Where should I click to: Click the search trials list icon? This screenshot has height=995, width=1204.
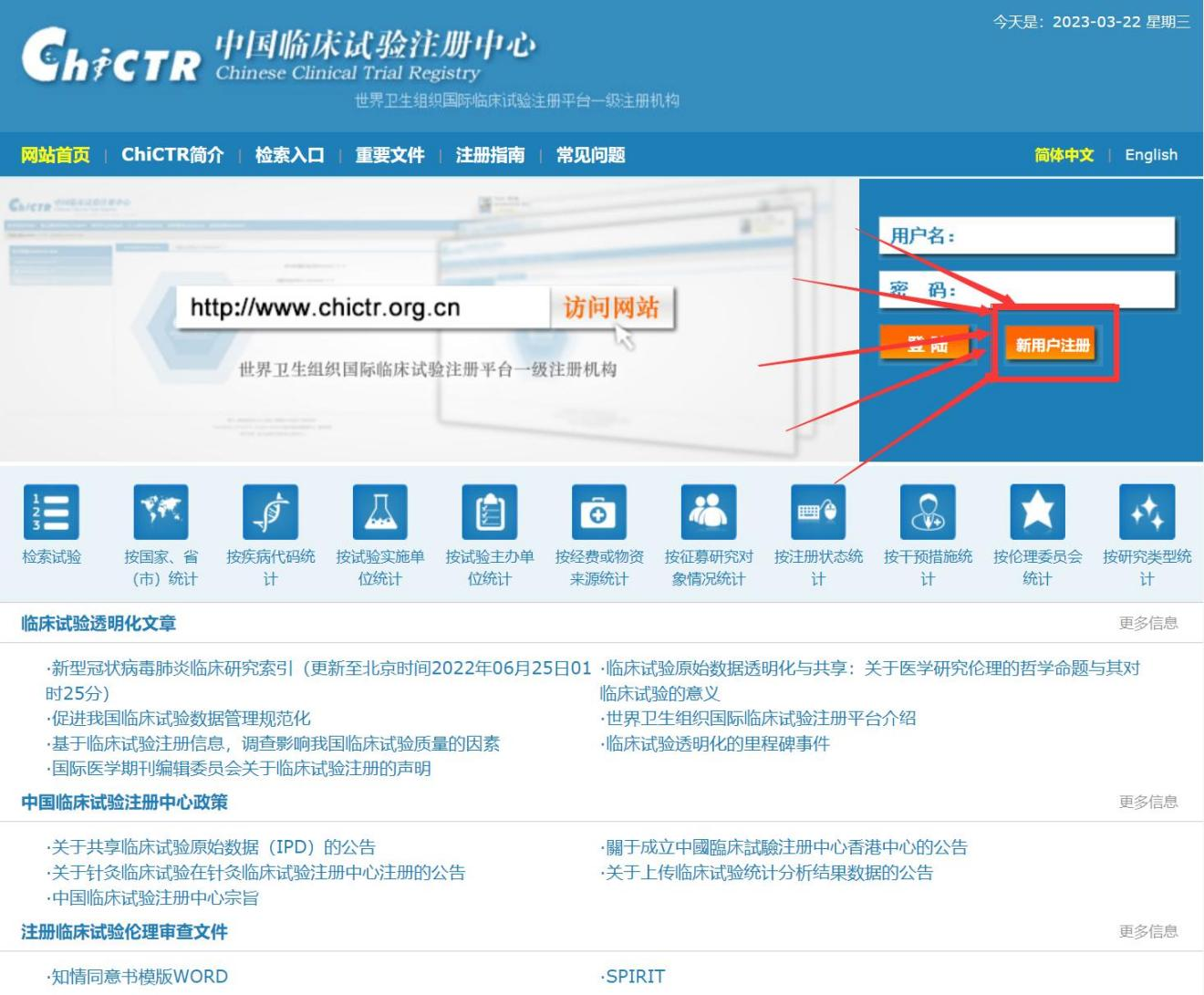point(51,512)
